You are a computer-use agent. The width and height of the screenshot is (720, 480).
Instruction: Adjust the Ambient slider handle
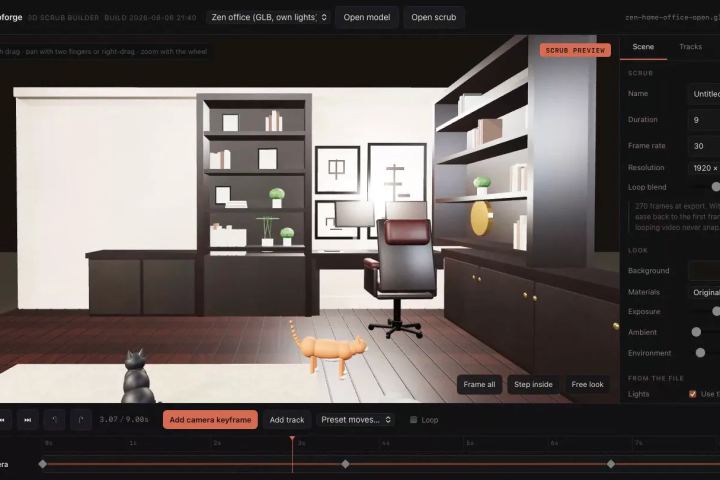pyautogui.click(x=696, y=332)
